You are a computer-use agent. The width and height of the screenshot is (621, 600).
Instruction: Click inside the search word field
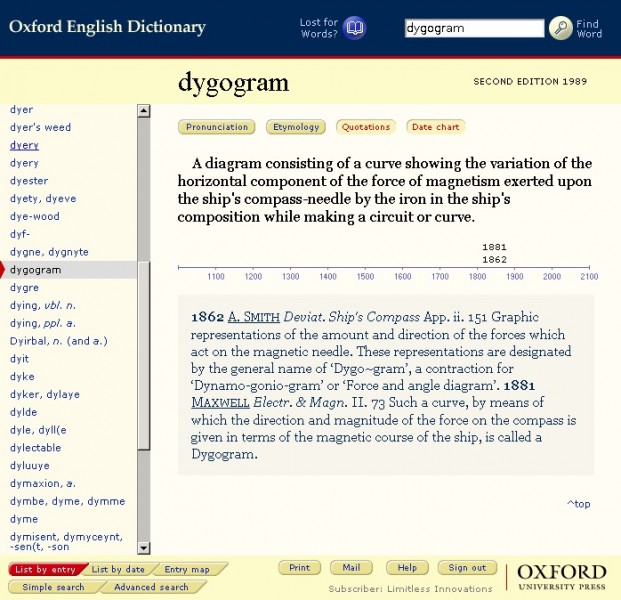coord(474,28)
